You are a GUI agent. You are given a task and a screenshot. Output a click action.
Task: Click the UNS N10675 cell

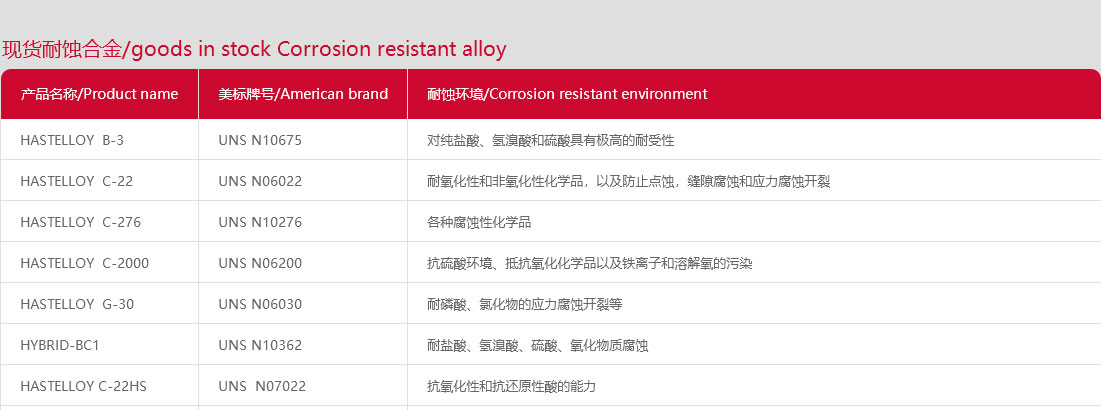(303, 140)
